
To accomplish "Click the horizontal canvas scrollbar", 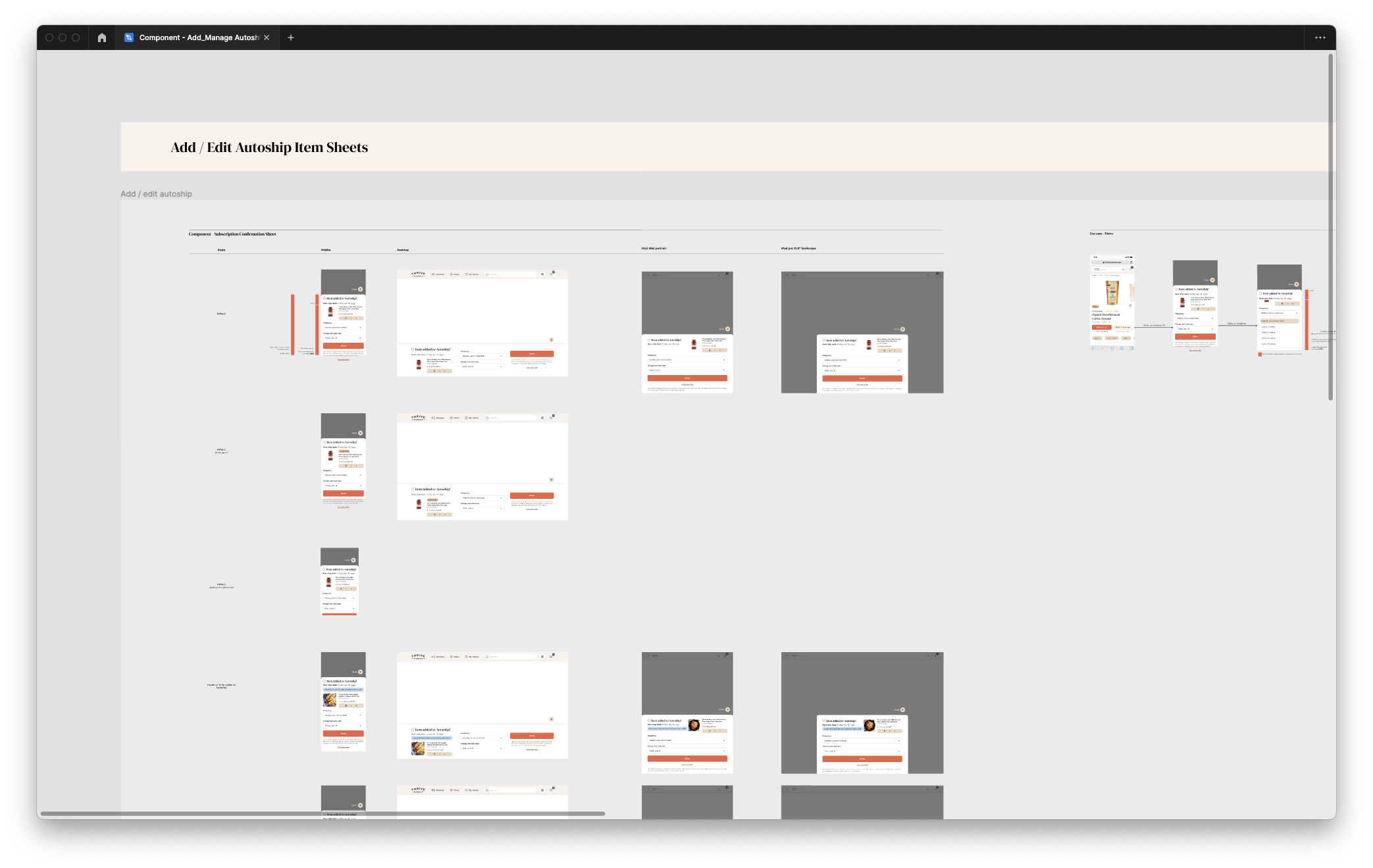I will 323,813.
